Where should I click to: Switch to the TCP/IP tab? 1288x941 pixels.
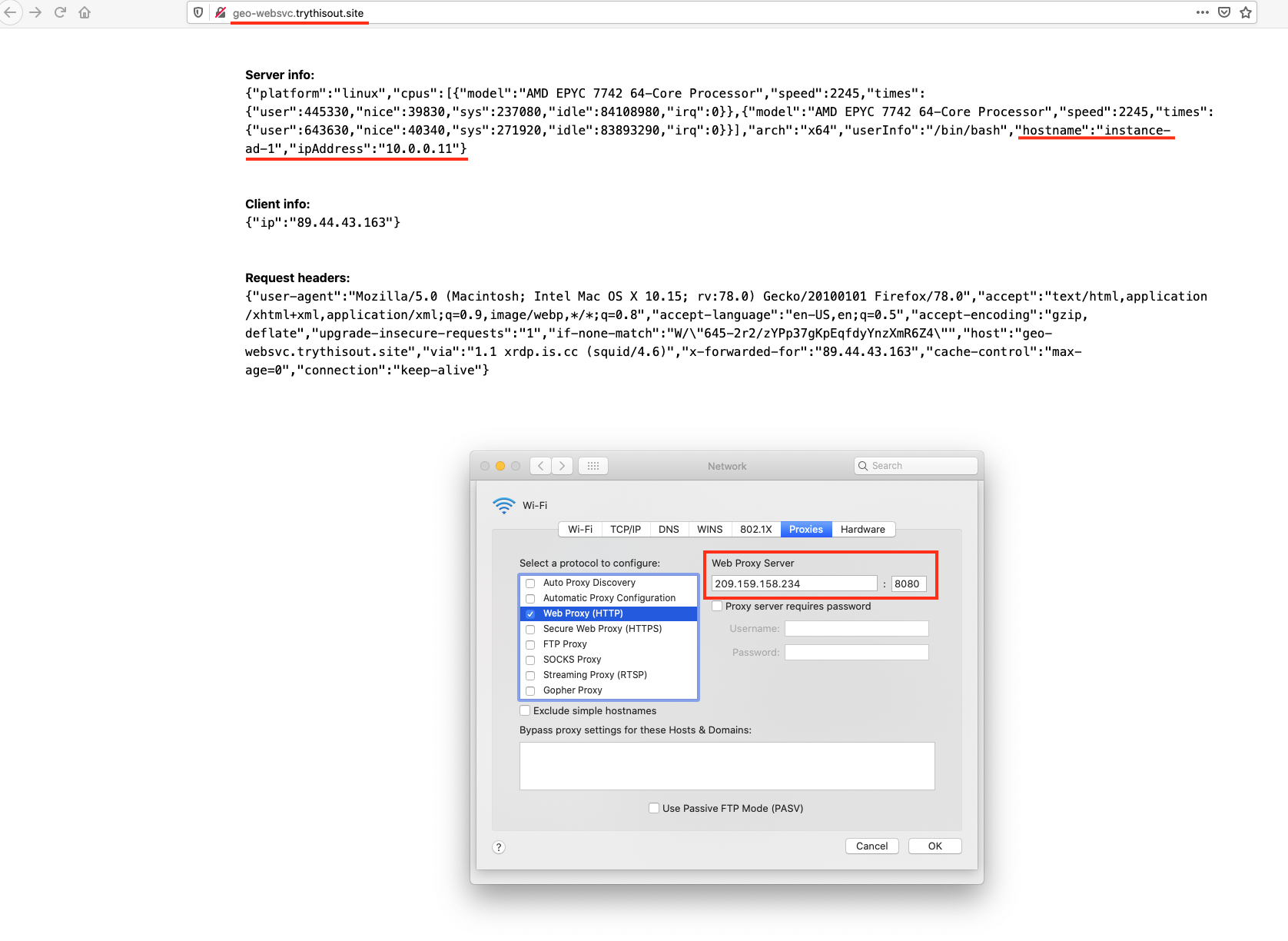tap(626, 530)
